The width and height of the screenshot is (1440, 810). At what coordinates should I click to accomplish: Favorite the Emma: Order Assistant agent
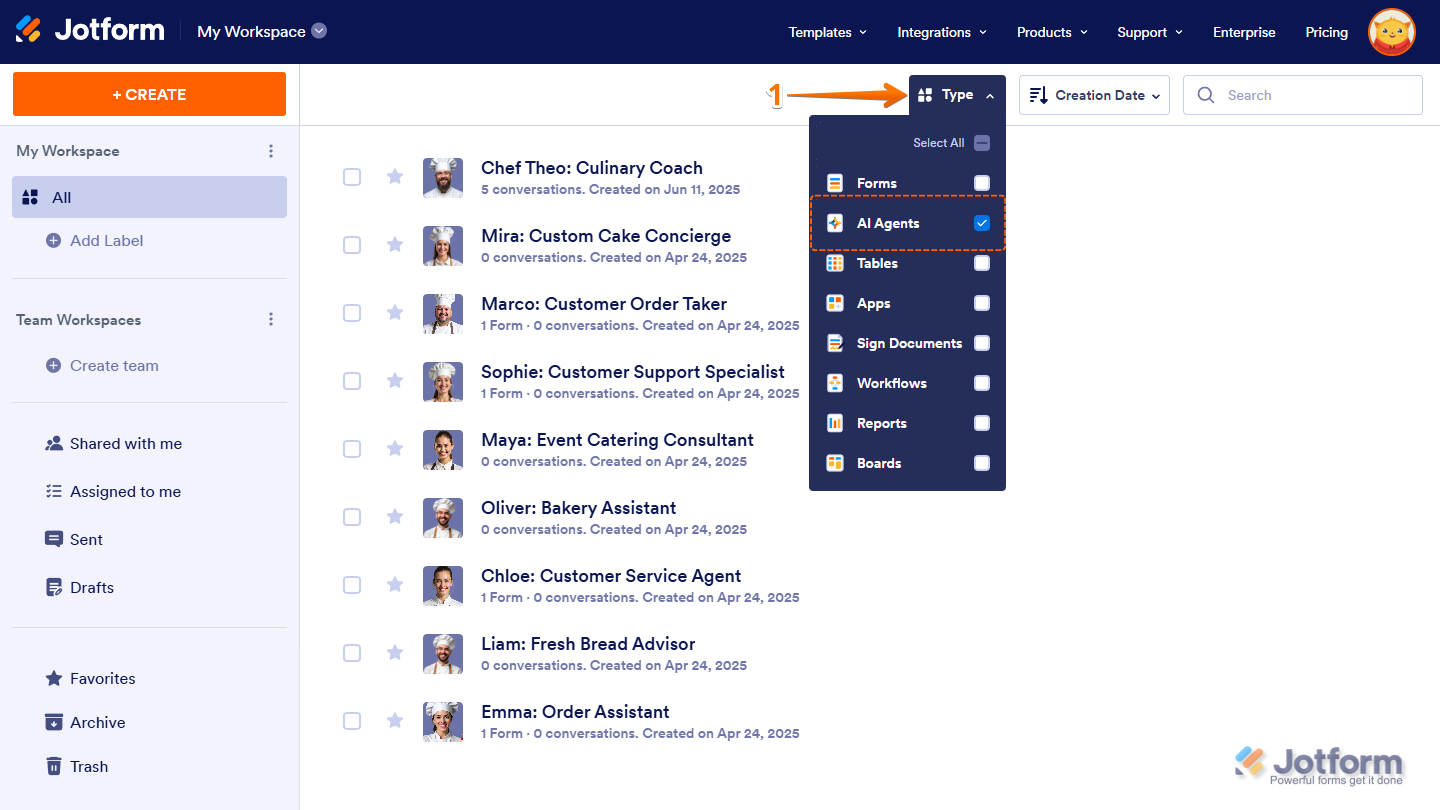pos(395,721)
